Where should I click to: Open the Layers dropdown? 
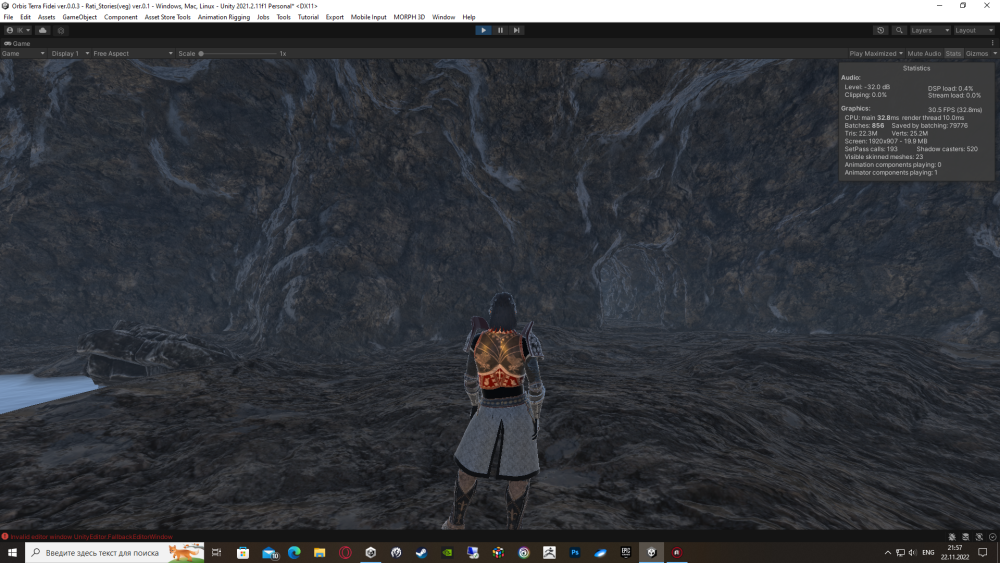pos(929,30)
